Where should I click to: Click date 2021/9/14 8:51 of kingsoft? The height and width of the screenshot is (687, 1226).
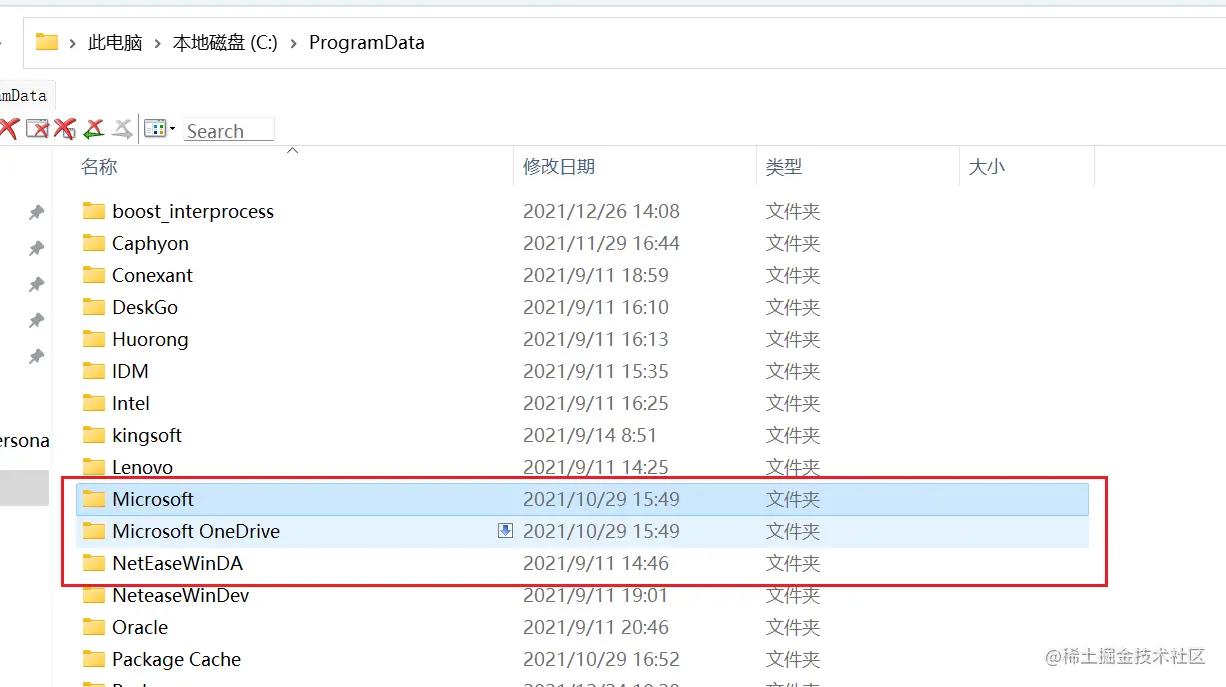[x=590, y=435]
